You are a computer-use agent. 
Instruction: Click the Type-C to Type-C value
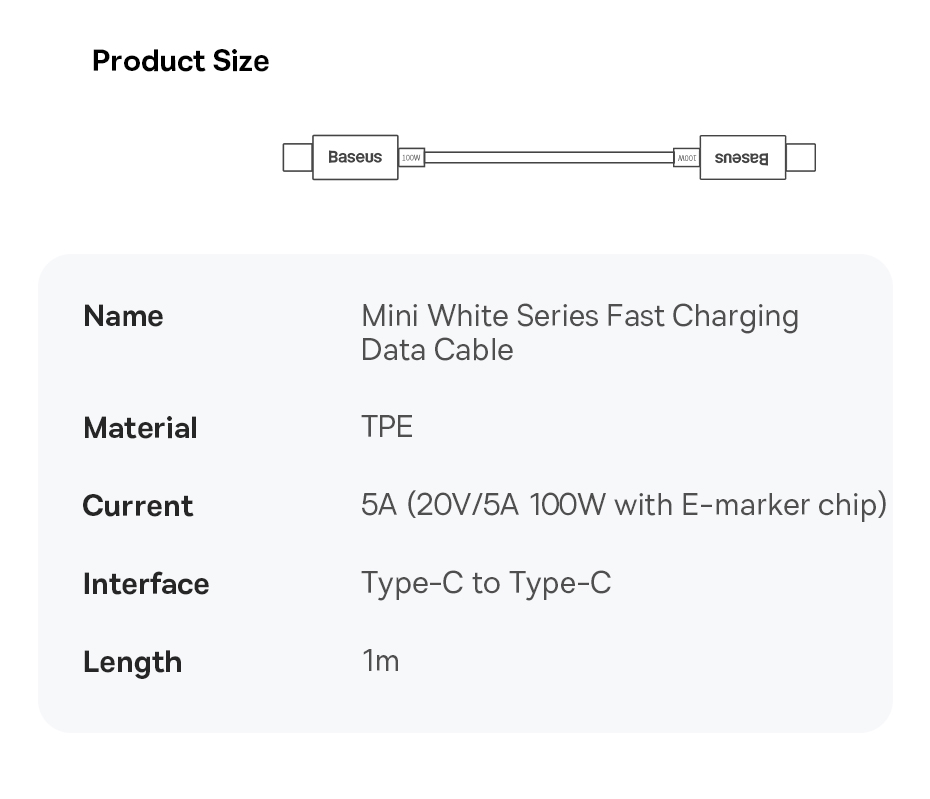coord(485,583)
